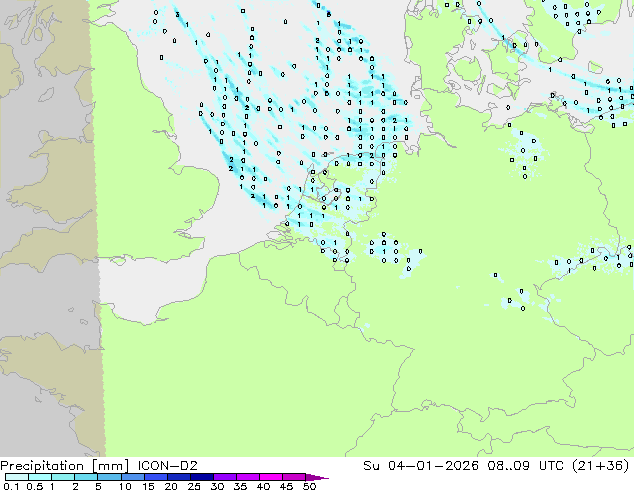Click the 45–50 mm legend swatch
Screen dimensions: 634x490
click(x=294, y=477)
